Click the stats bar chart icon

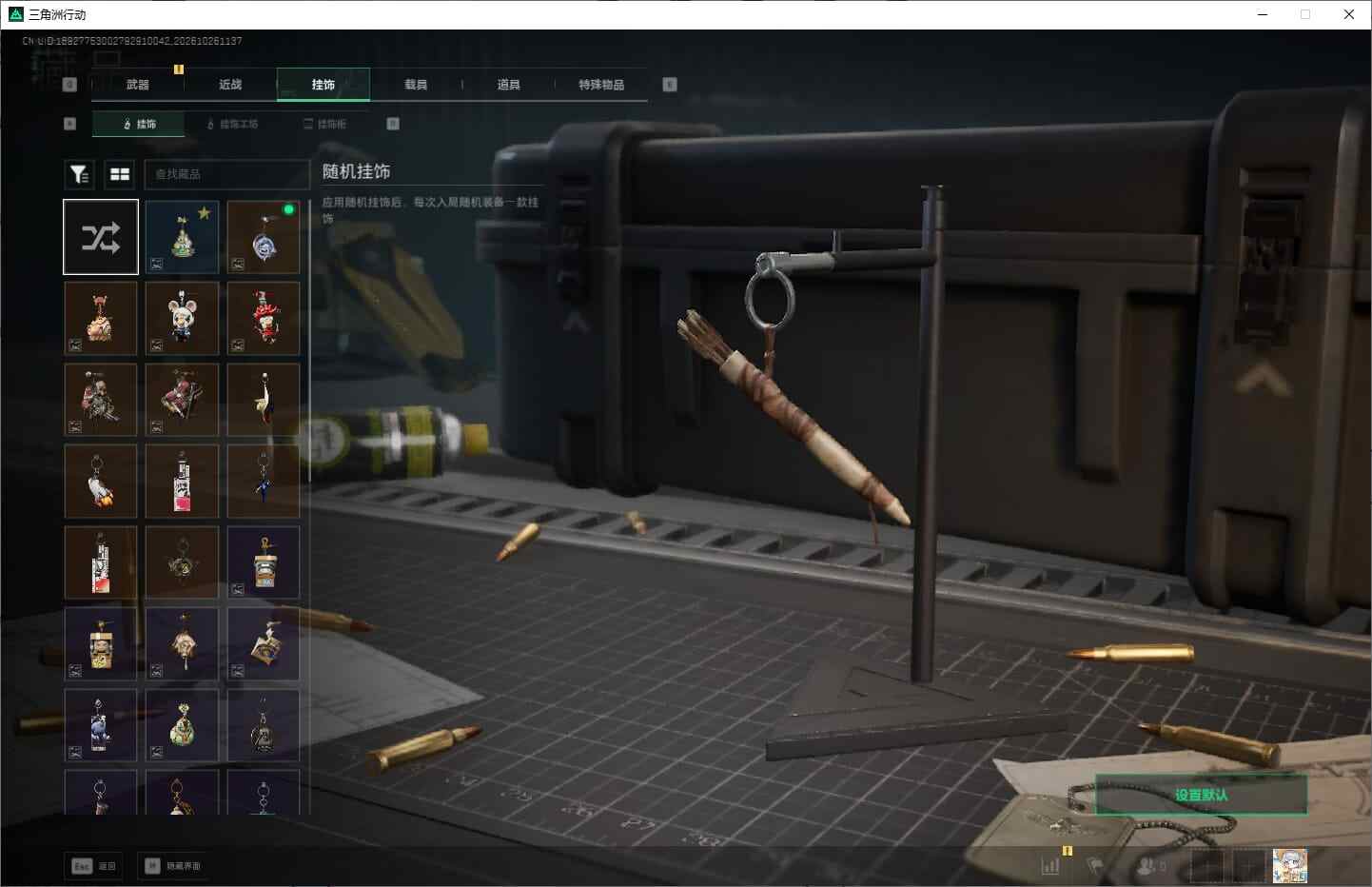[x=1050, y=866]
